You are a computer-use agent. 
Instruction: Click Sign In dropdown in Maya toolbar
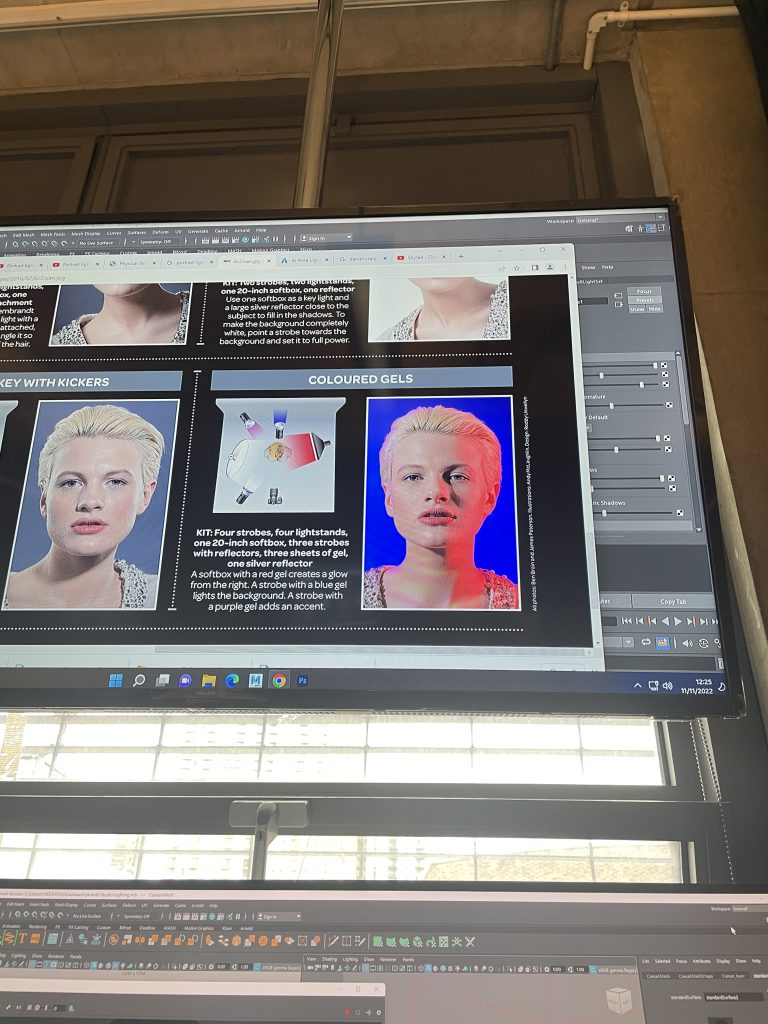[x=326, y=238]
